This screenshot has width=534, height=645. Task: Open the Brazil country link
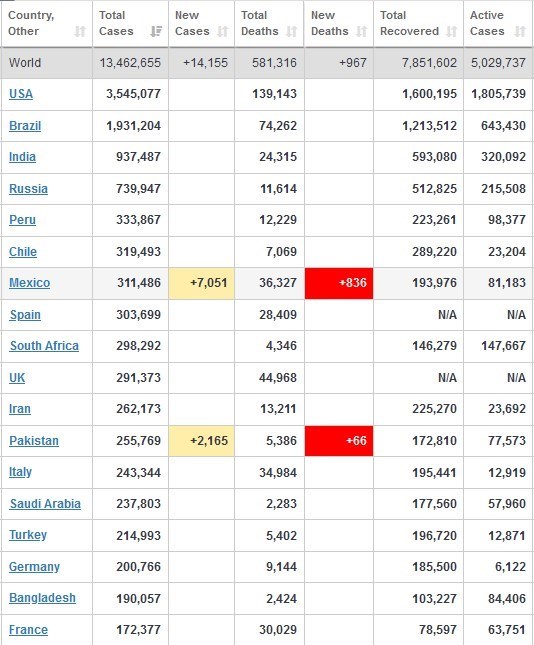(25, 125)
